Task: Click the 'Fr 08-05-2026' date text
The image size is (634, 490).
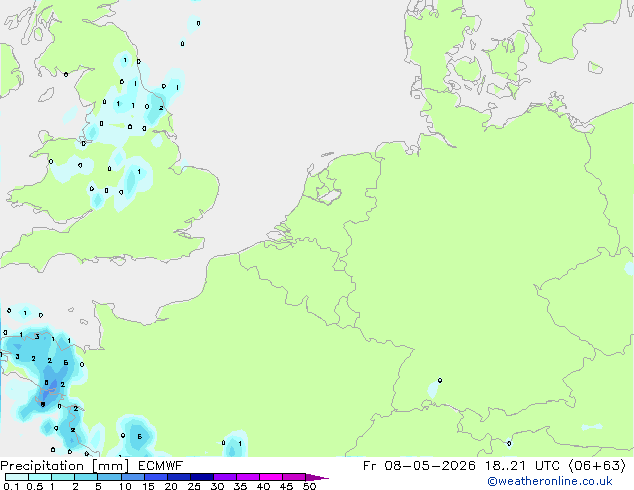Action: click(x=419, y=466)
